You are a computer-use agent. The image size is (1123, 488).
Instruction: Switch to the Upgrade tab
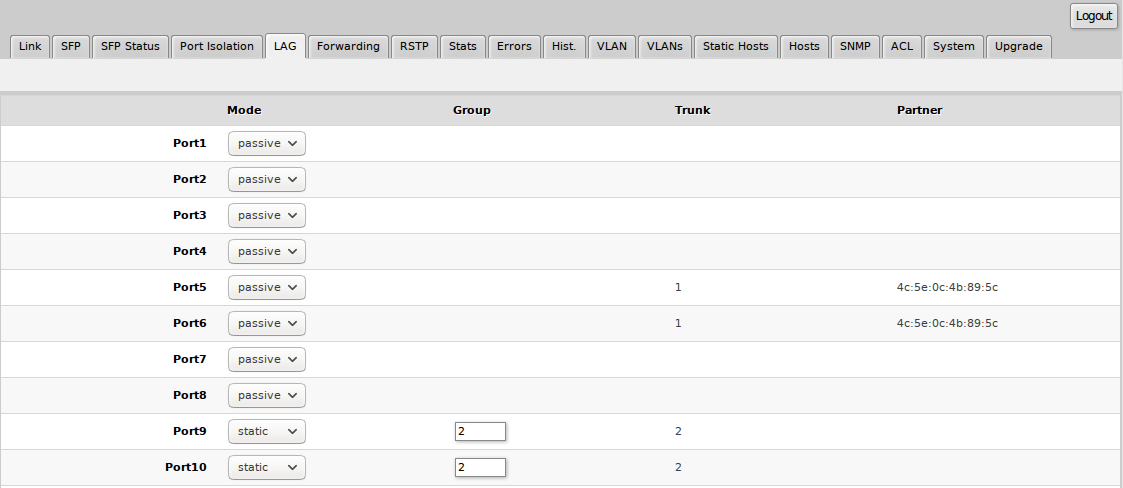click(x=1018, y=46)
